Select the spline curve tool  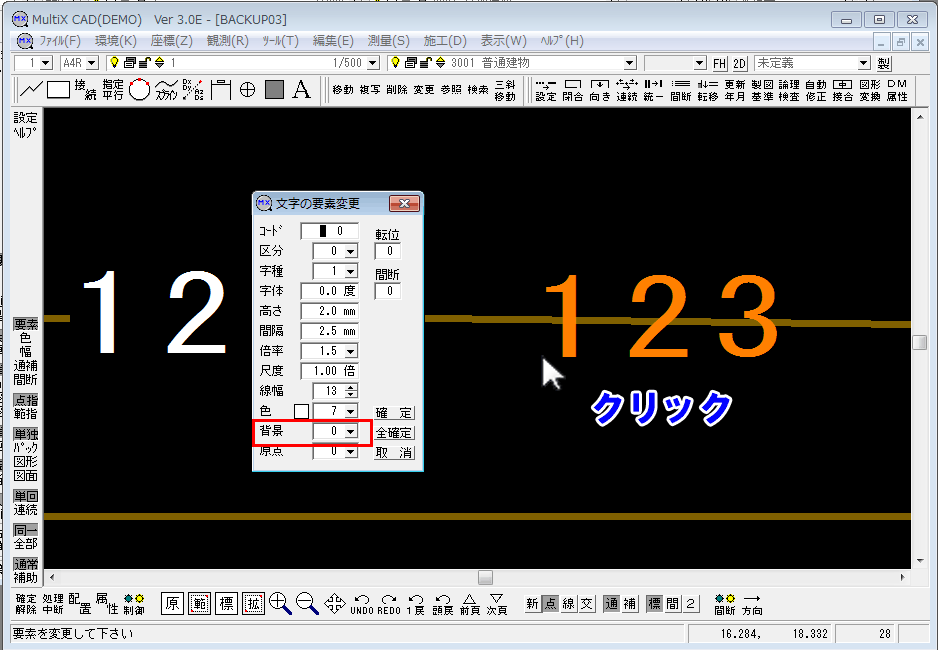(x=167, y=90)
